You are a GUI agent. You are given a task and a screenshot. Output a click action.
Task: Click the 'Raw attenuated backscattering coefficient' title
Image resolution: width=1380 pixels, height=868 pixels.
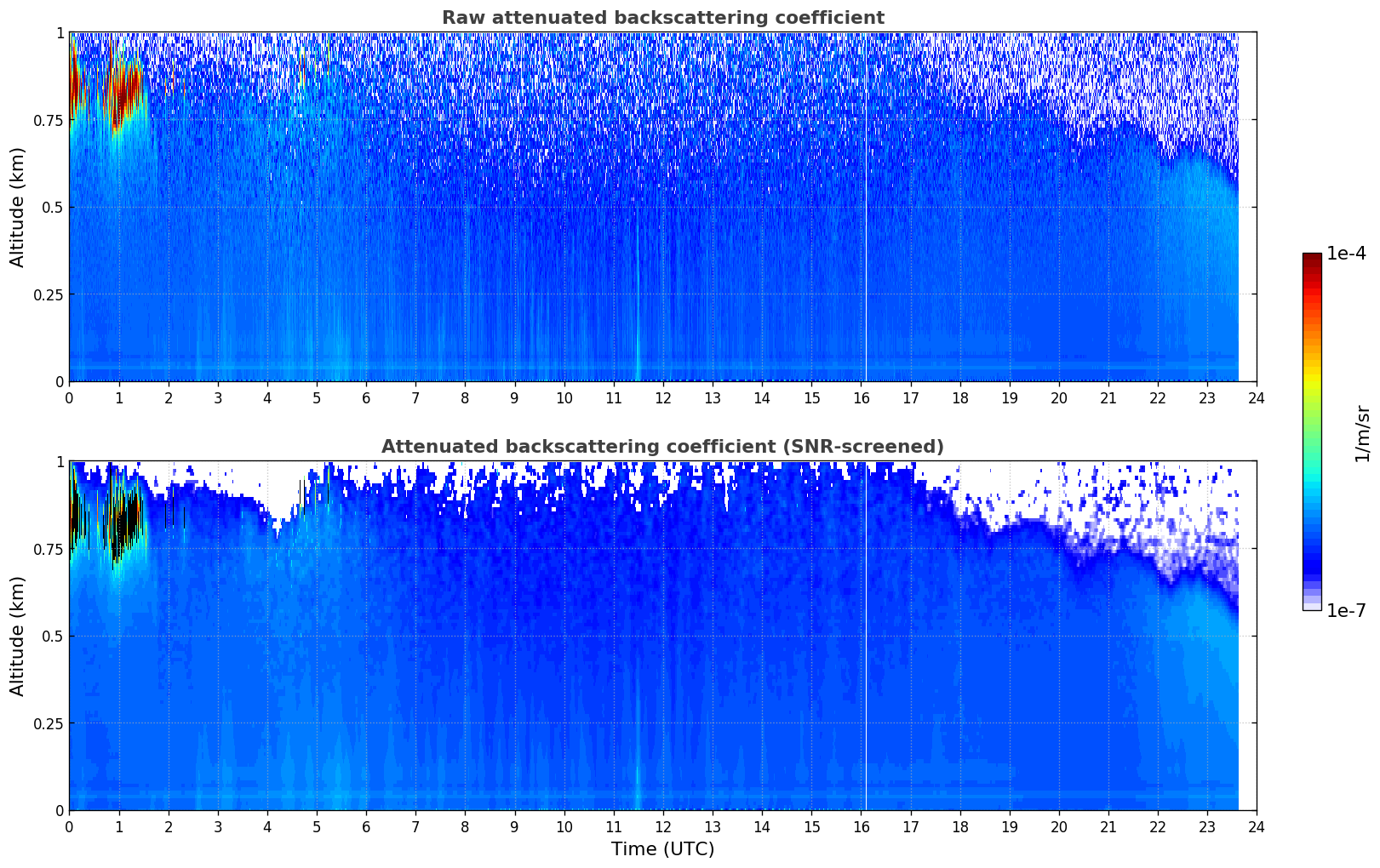click(x=662, y=18)
